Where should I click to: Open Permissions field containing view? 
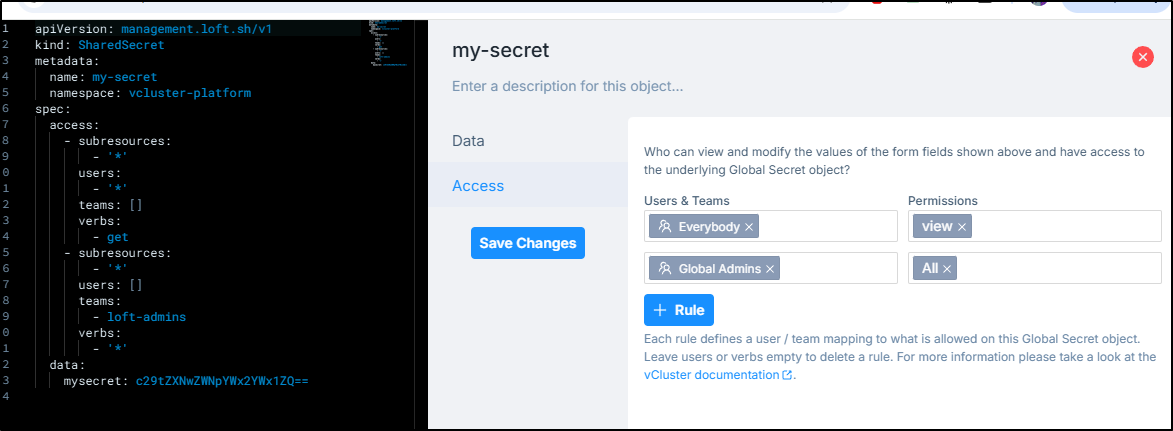(1035, 226)
